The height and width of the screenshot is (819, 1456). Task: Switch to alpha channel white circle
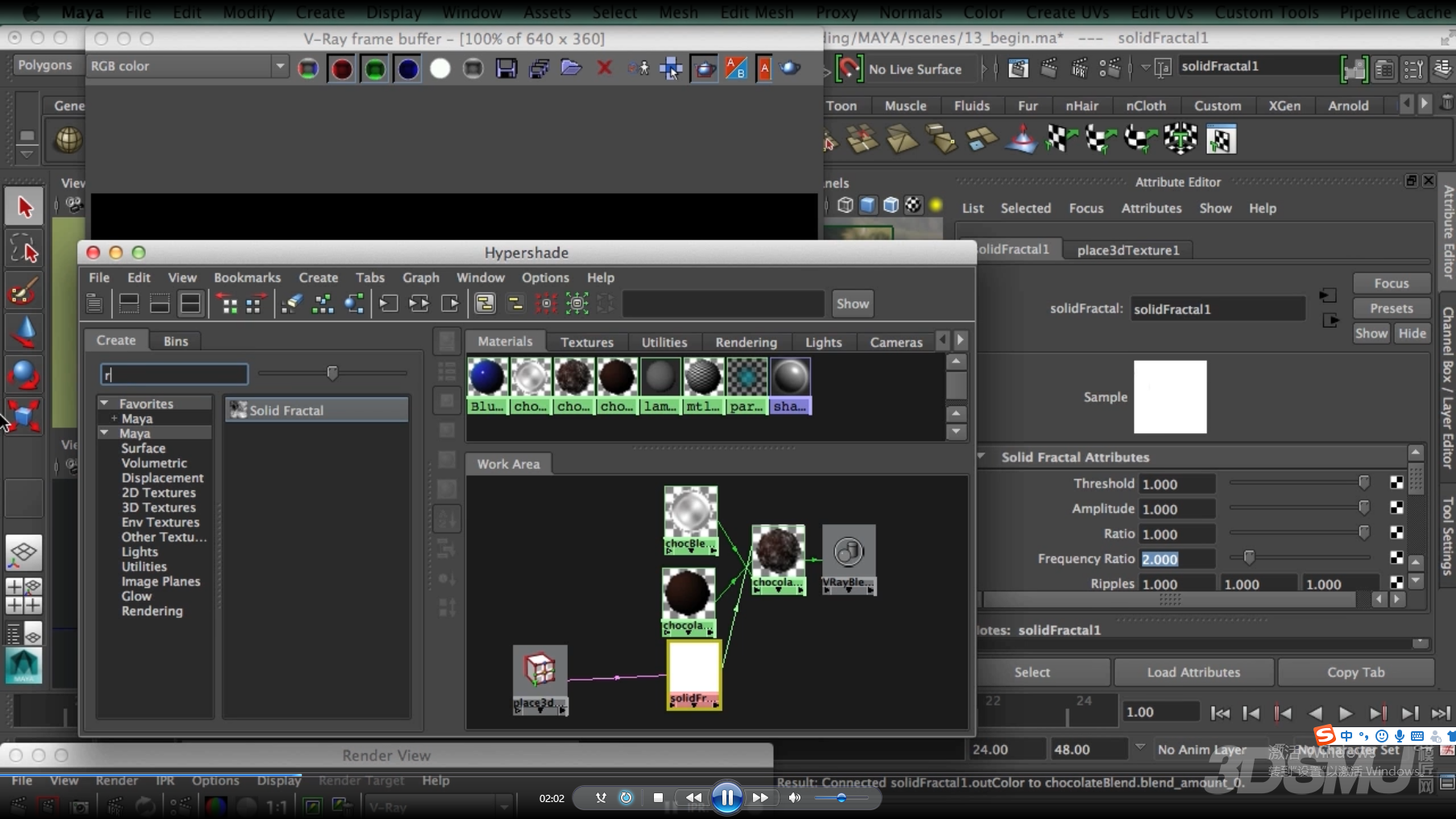pos(441,69)
